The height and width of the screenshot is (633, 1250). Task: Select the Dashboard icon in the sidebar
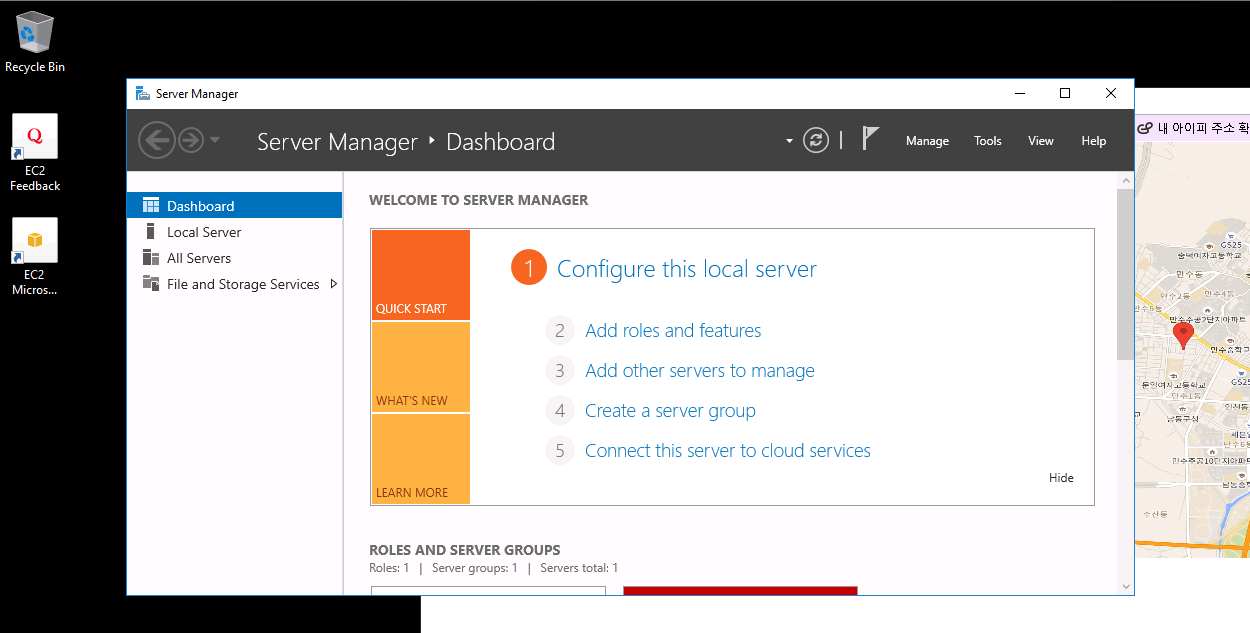coord(151,206)
